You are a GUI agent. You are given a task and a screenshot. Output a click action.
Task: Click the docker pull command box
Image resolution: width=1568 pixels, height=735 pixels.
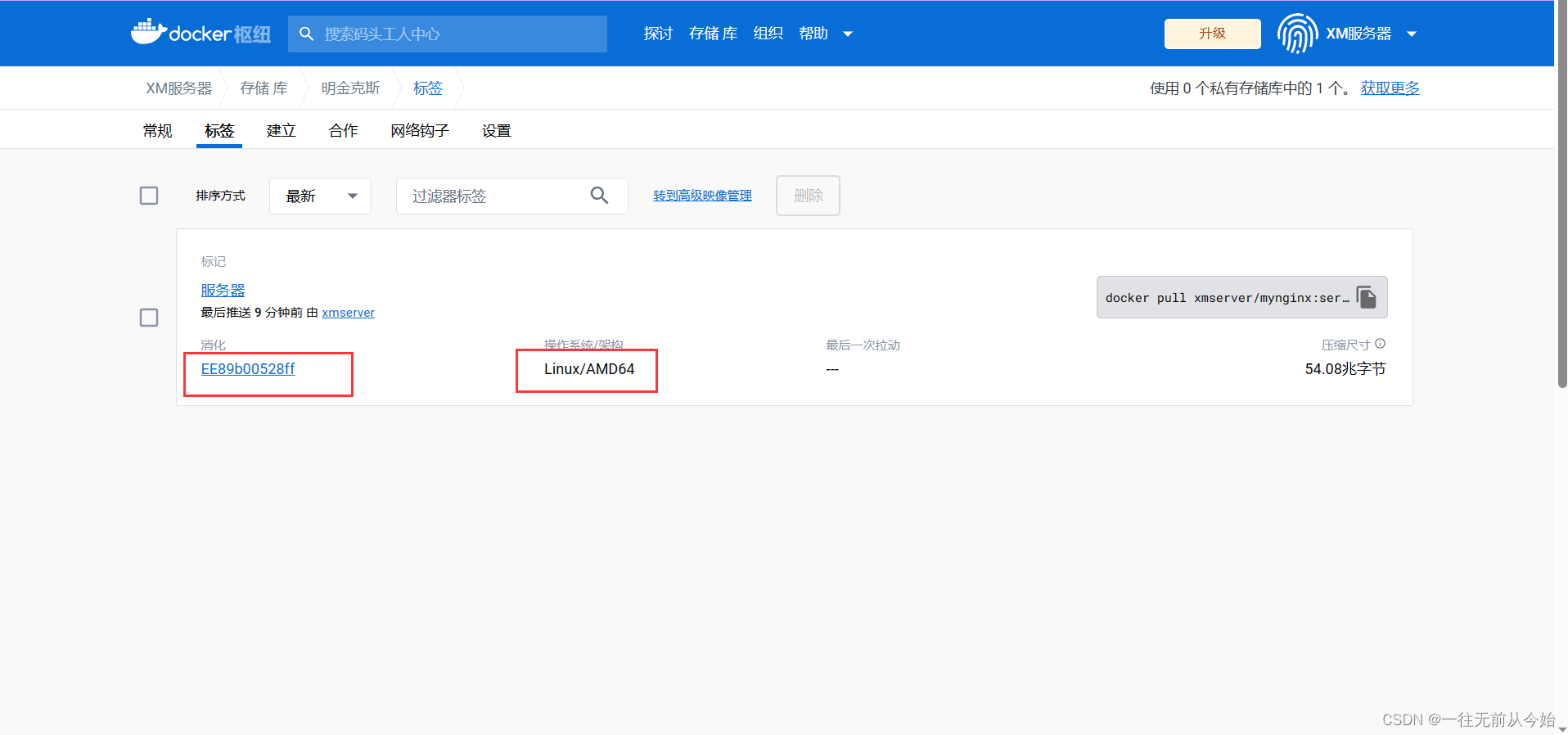click(x=1241, y=297)
